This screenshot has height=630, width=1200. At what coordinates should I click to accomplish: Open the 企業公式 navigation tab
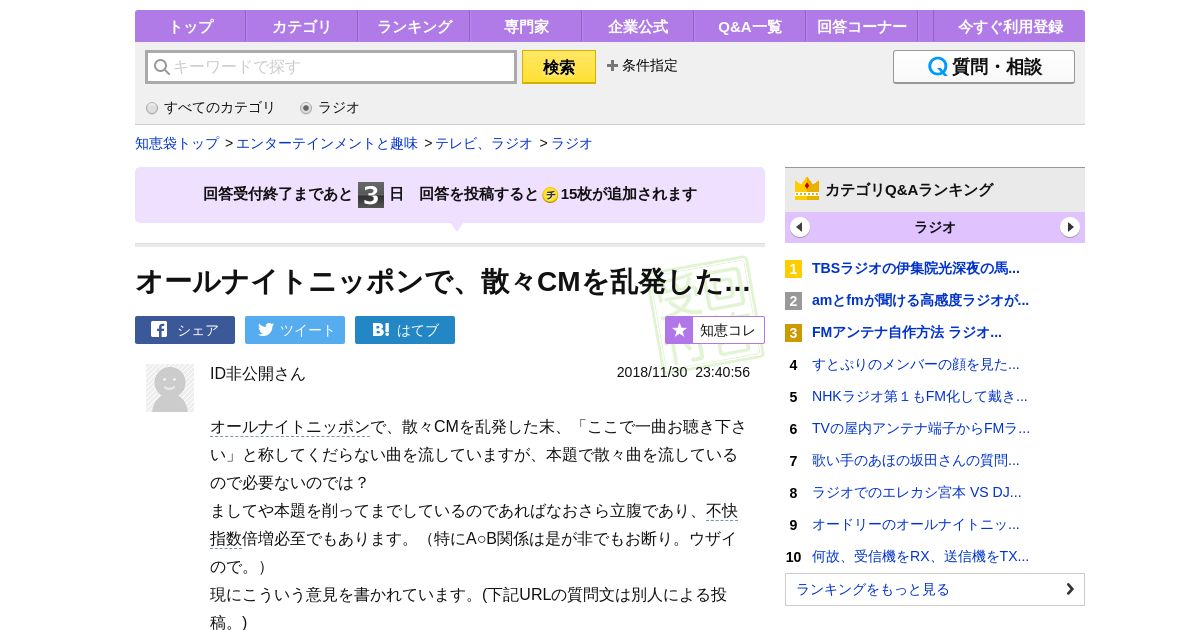637,27
